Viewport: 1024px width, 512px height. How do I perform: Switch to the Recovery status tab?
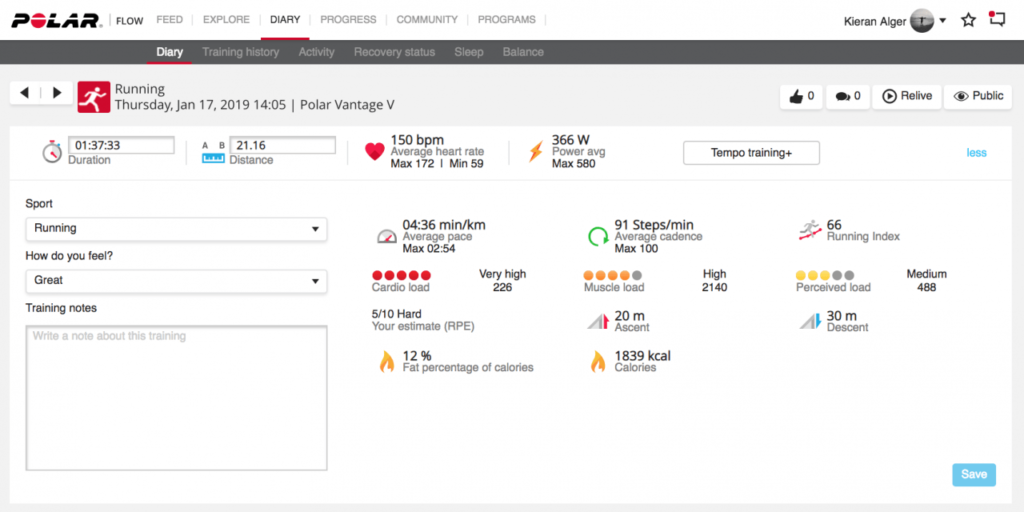394,52
